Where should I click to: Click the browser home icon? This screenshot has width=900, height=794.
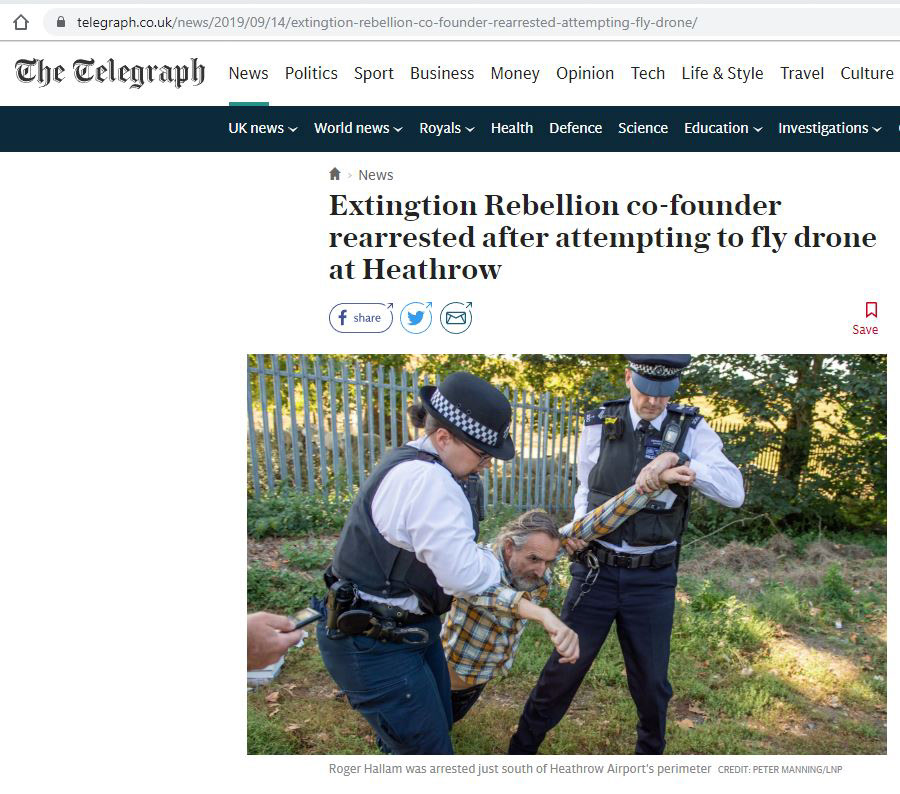[21, 22]
